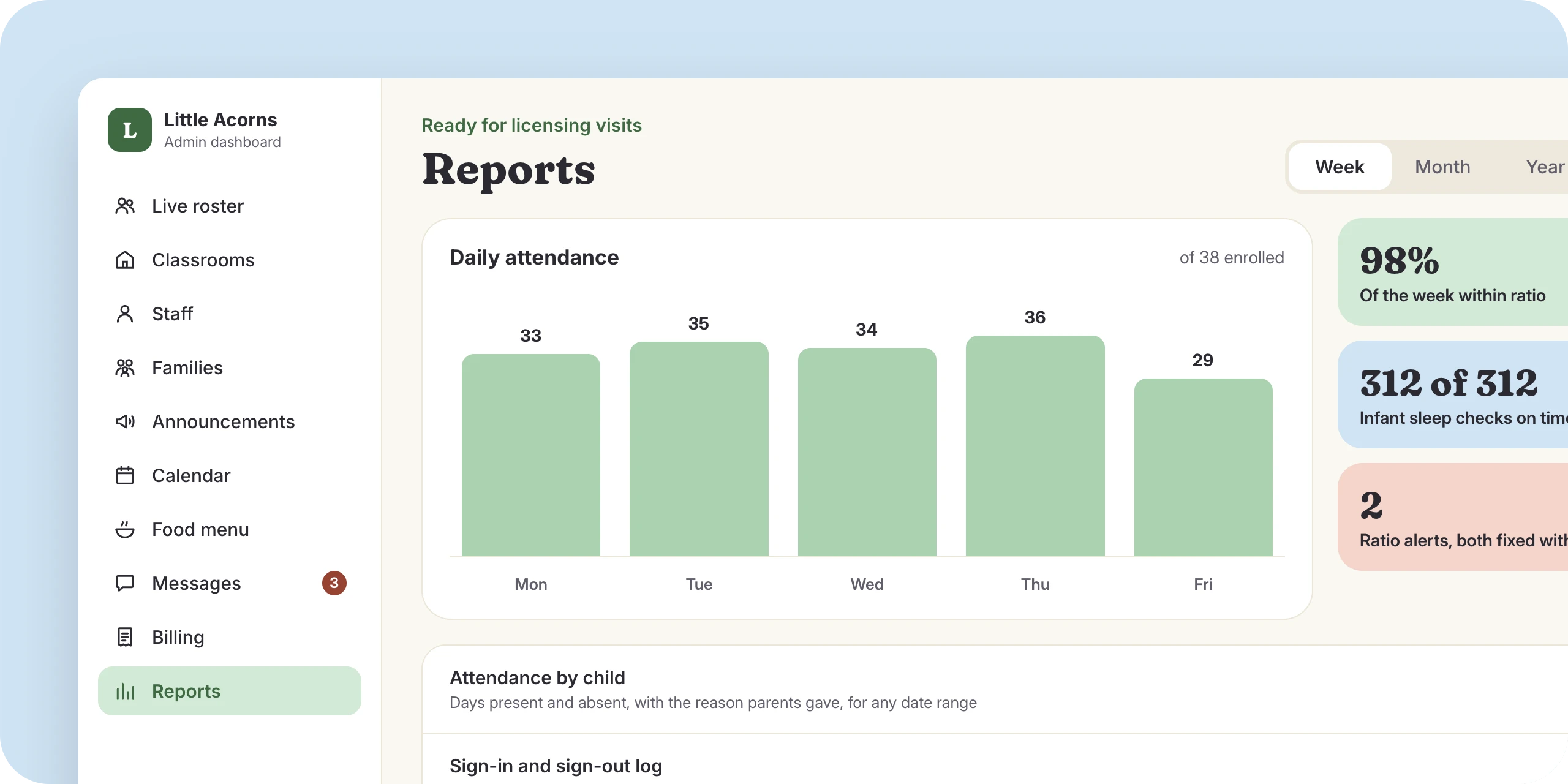Click the Messages chat bubble icon
This screenshot has width=1568, height=784.
coord(125,583)
